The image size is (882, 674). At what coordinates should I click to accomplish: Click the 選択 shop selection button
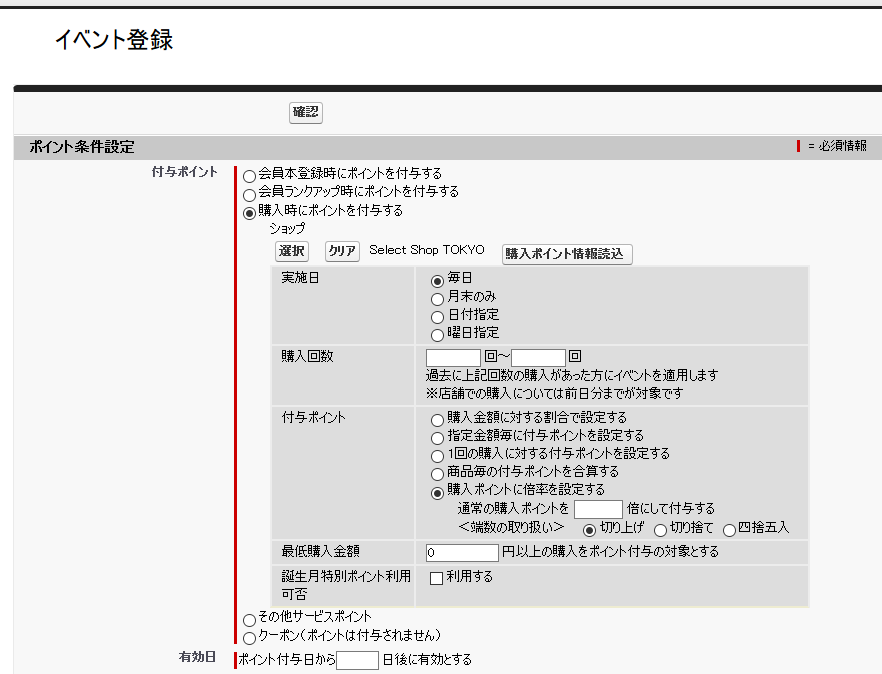(291, 251)
